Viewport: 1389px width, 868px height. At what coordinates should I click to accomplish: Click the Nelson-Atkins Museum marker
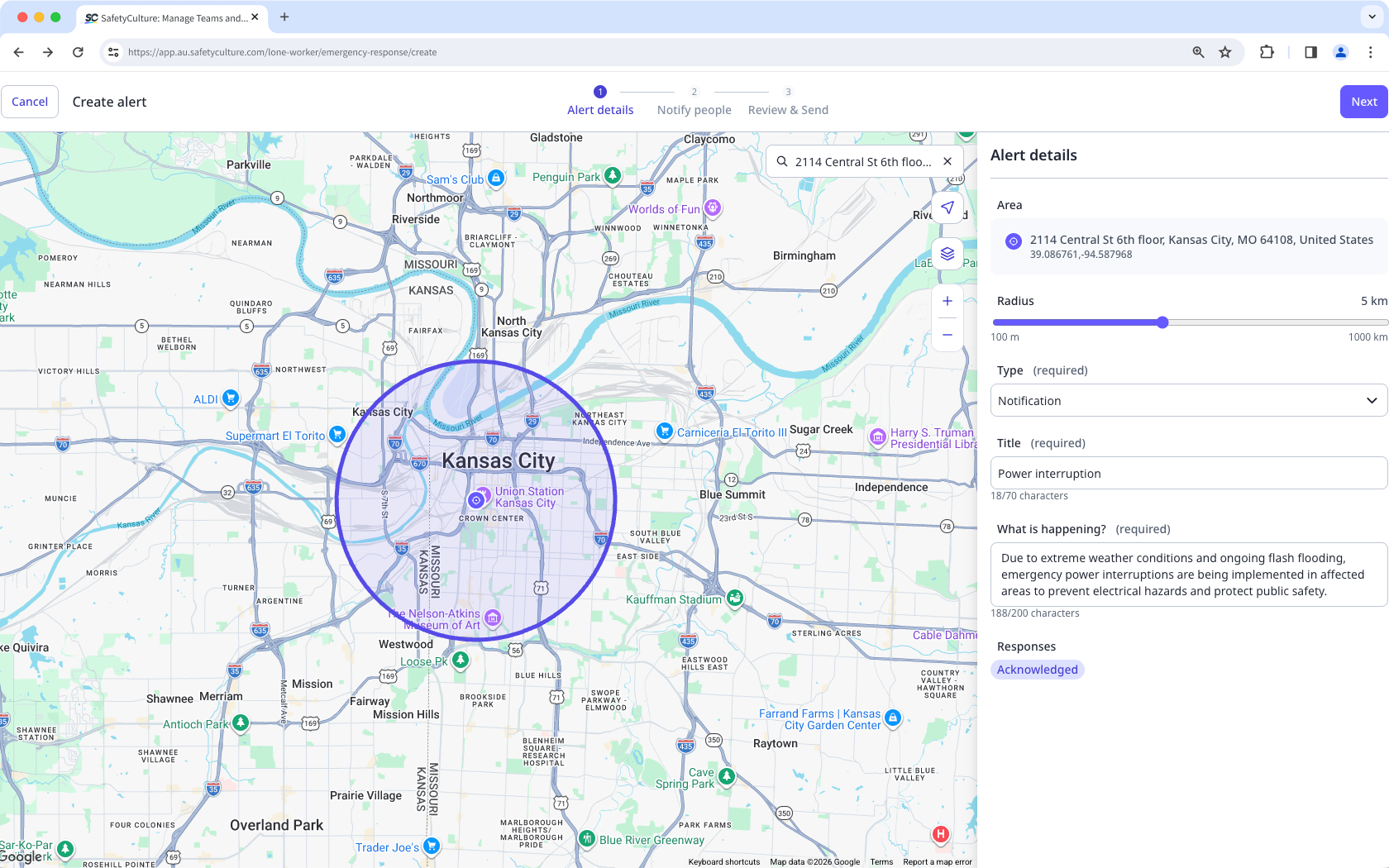click(x=493, y=618)
